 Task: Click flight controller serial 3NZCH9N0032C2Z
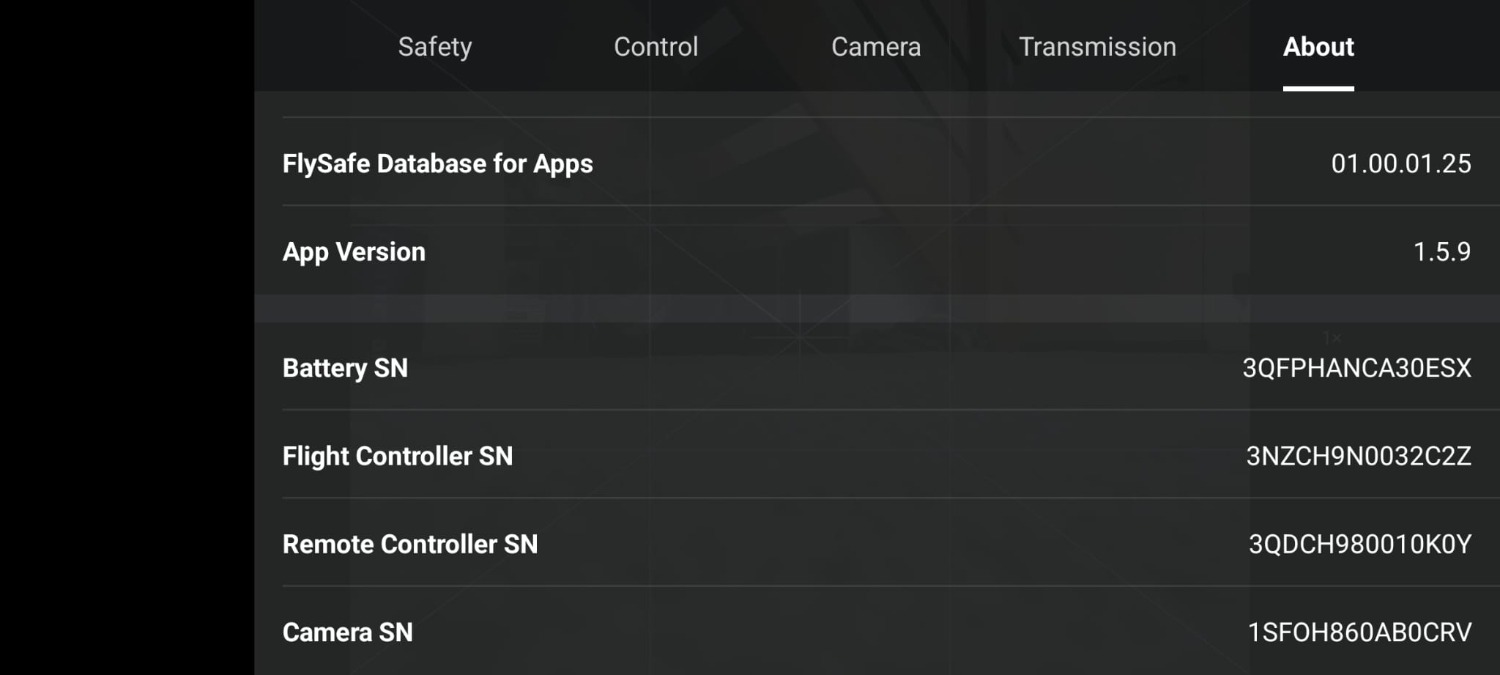coord(1358,456)
